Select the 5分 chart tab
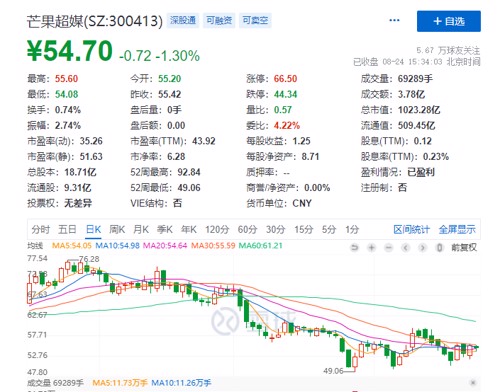This screenshot has width=500, height=392. pos(329,229)
